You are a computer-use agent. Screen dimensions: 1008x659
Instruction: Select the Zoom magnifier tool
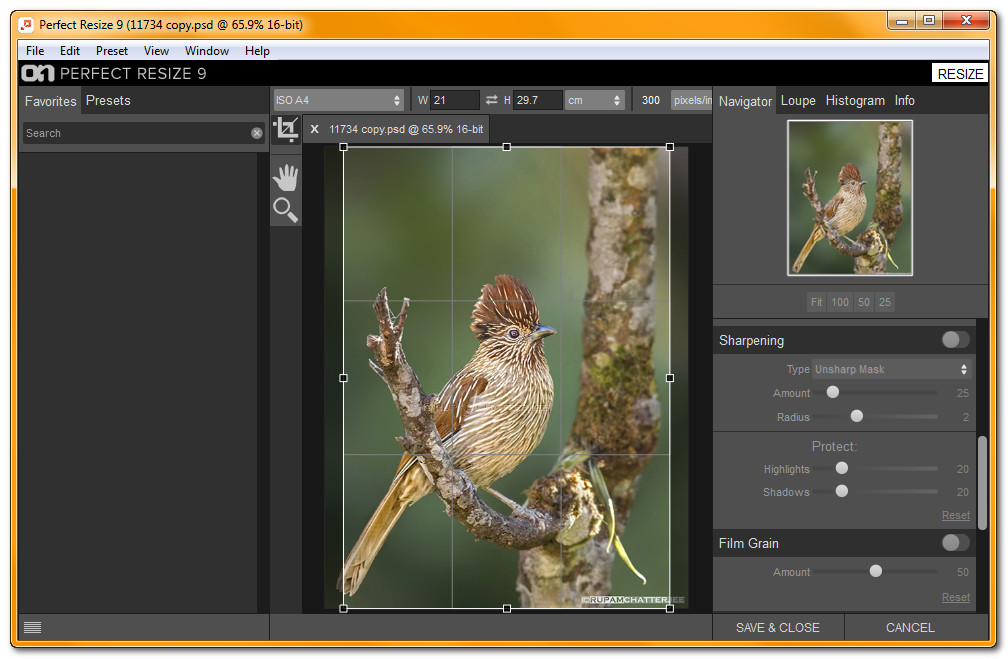(286, 210)
